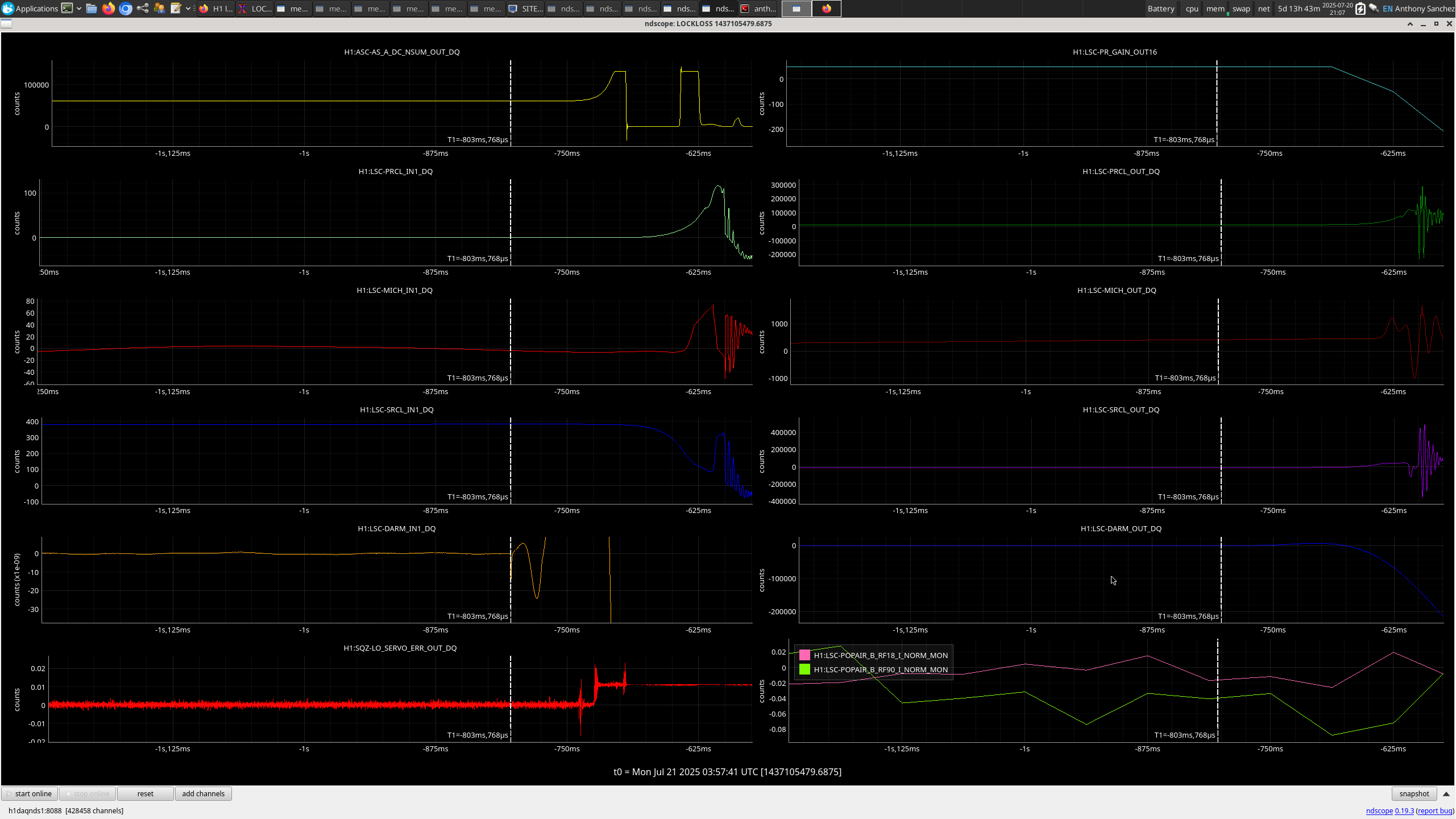Switch to the SITE... taskbar window
Screen dimensions: 1456x819
(x=525, y=9)
